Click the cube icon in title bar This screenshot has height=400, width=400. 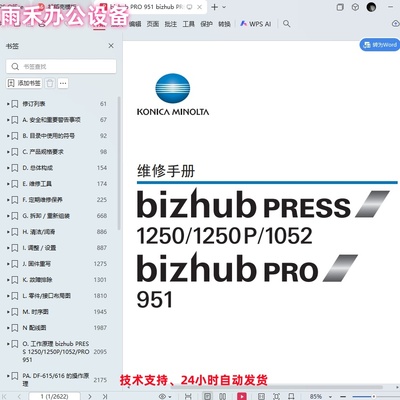(355, 7)
